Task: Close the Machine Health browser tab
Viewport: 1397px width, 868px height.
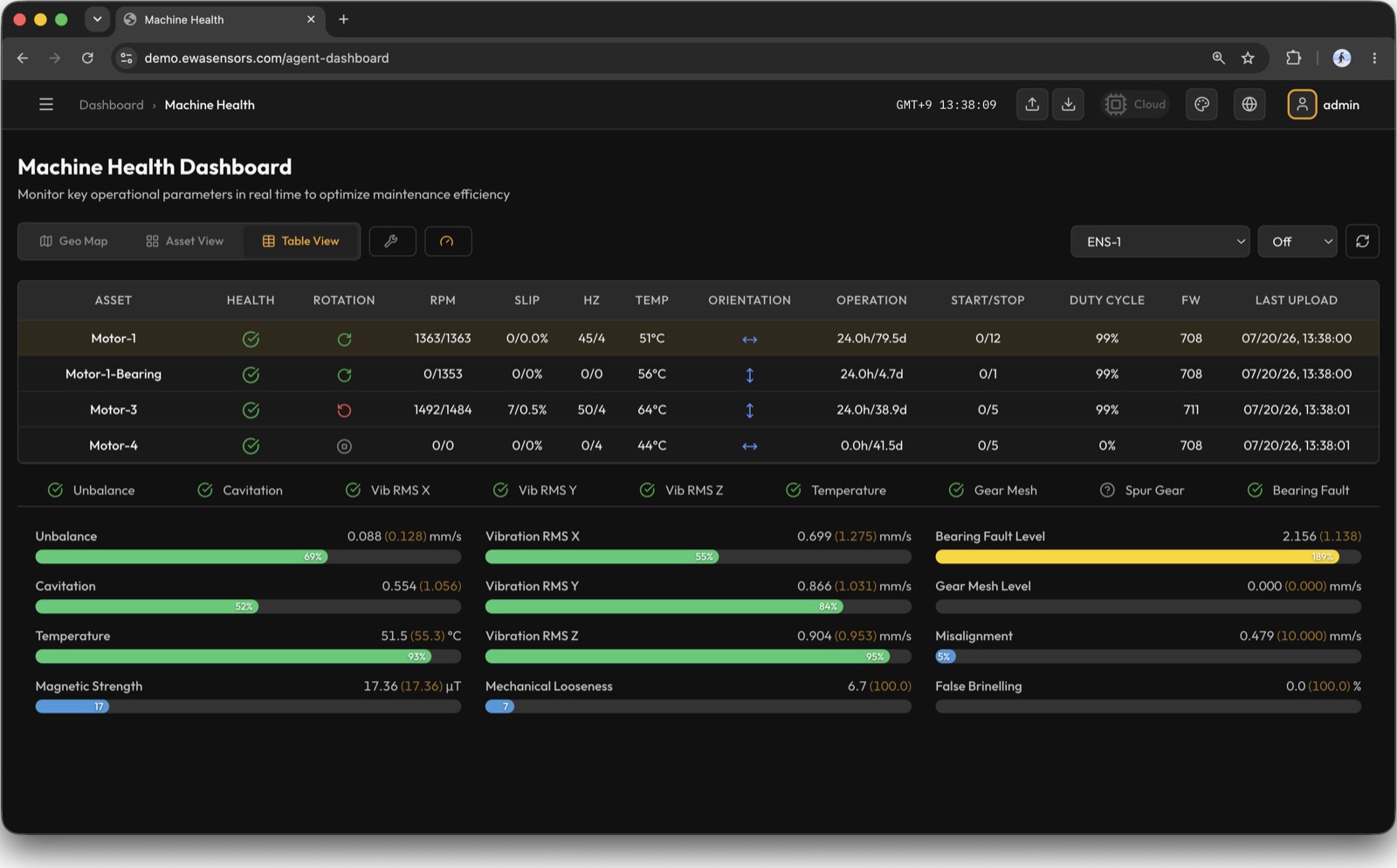Action: coord(311,19)
